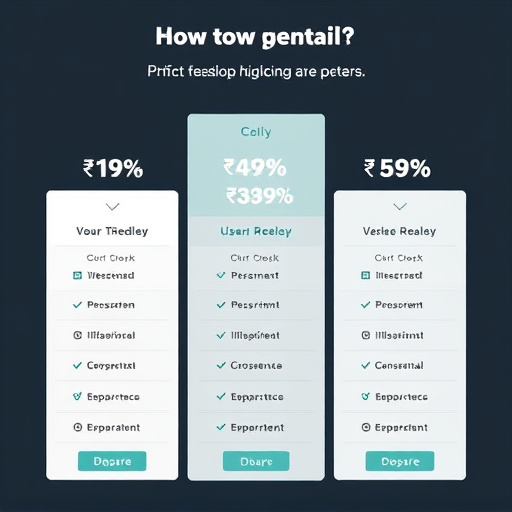This screenshot has height=512, width=512.
Task: Click the clock icon in the left card
Action: tap(77, 335)
